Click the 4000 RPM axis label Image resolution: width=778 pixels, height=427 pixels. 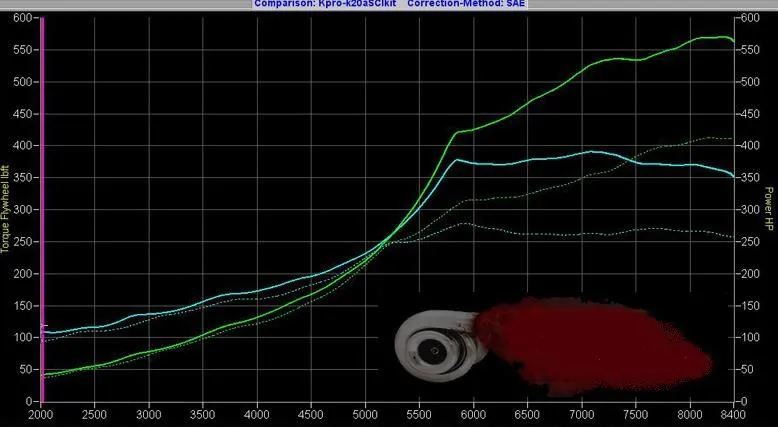coord(257,415)
